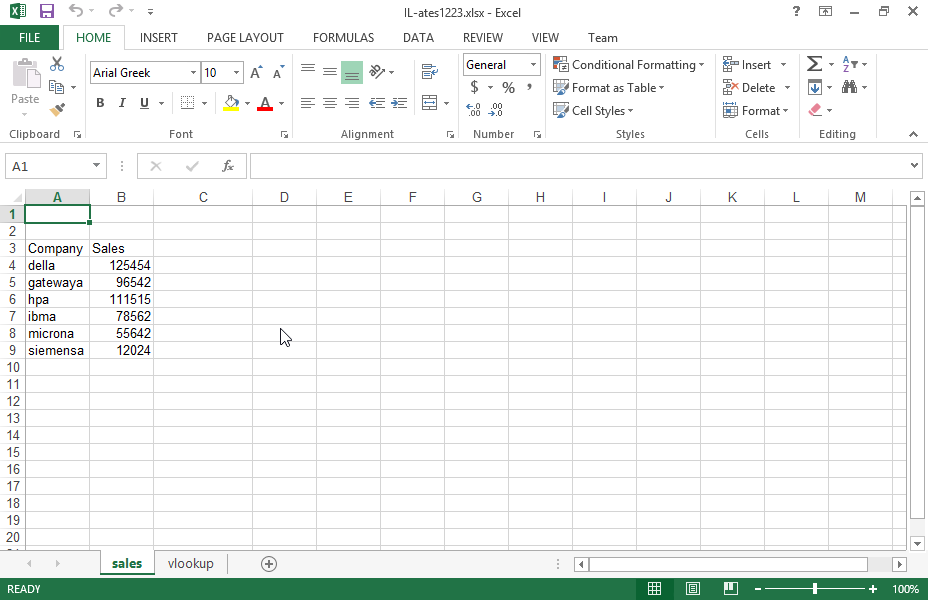Click the Wrap Text icon
The height and width of the screenshot is (600, 928).
tap(430, 72)
